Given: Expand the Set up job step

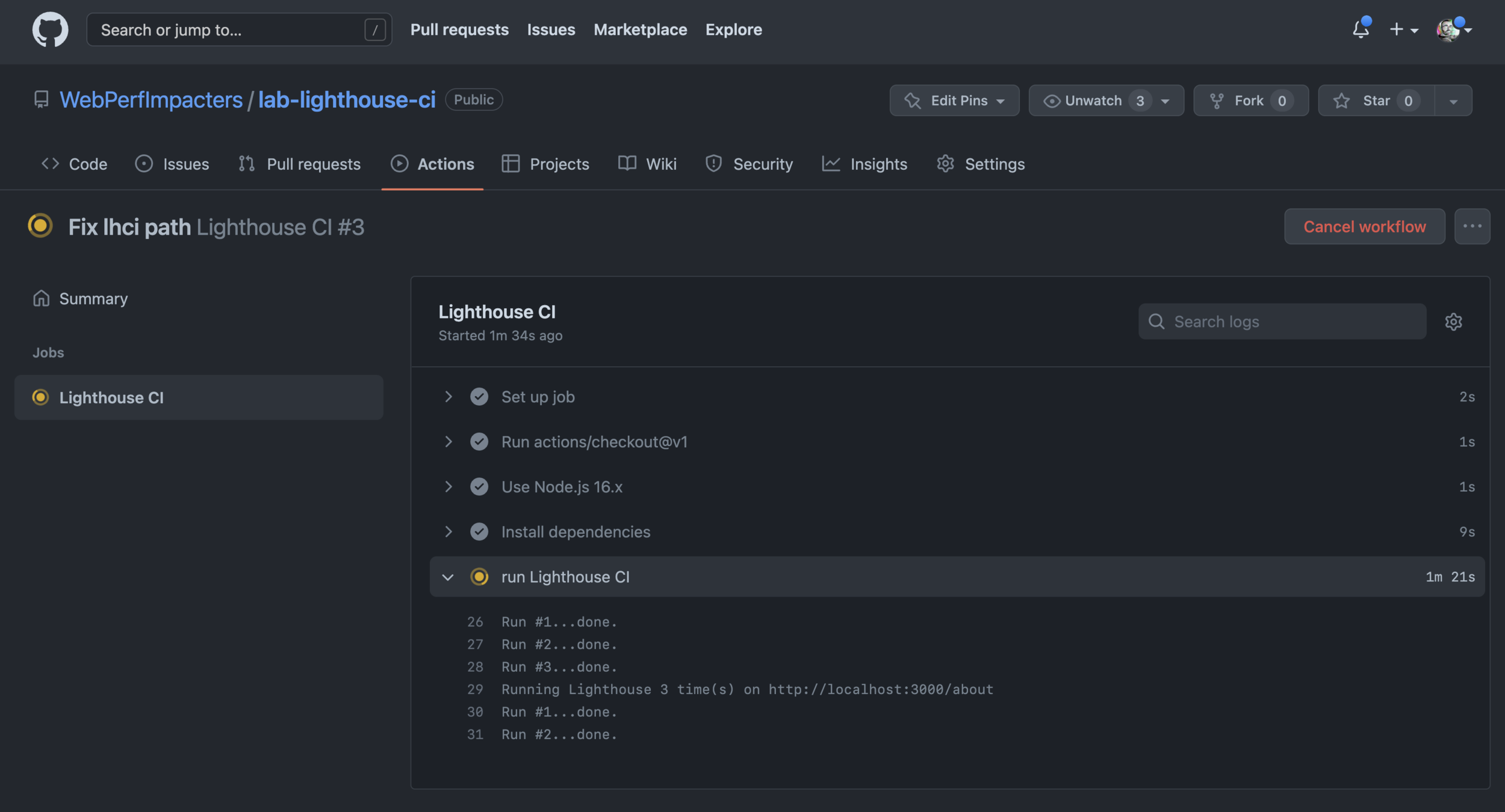Looking at the screenshot, I should [448, 397].
